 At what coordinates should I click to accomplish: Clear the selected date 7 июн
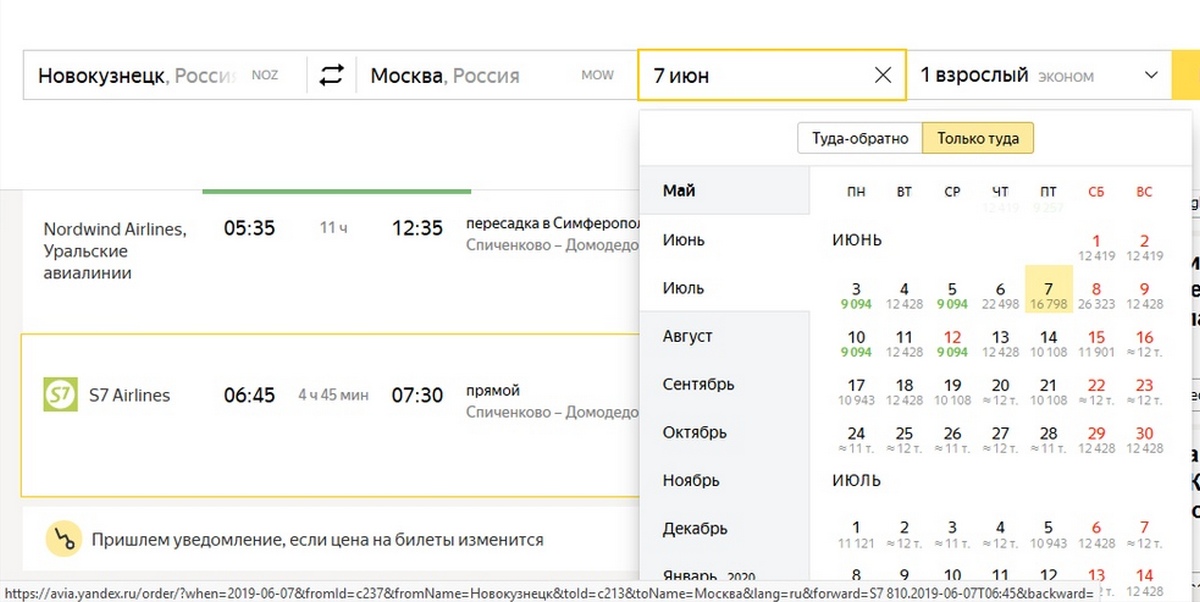(x=883, y=76)
